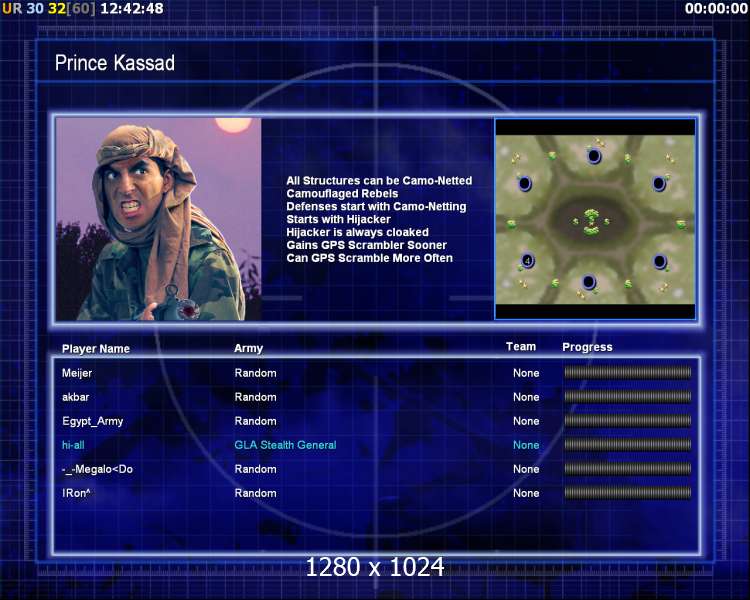Click akbar's team value None
Screen dimensions: 750x600
(526, 397)
